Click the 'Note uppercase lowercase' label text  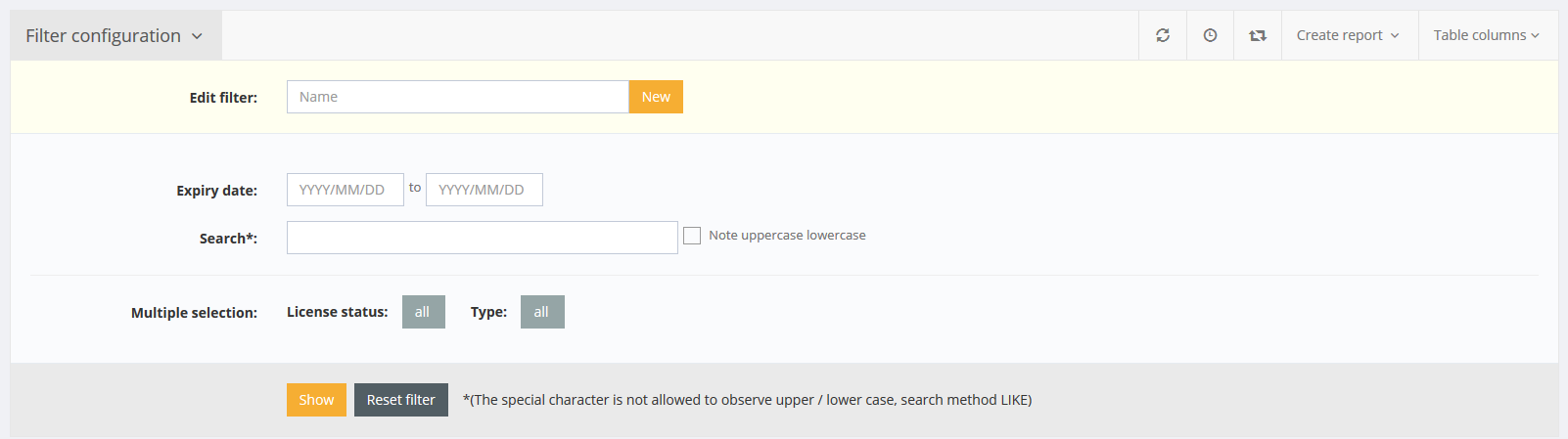787,236
